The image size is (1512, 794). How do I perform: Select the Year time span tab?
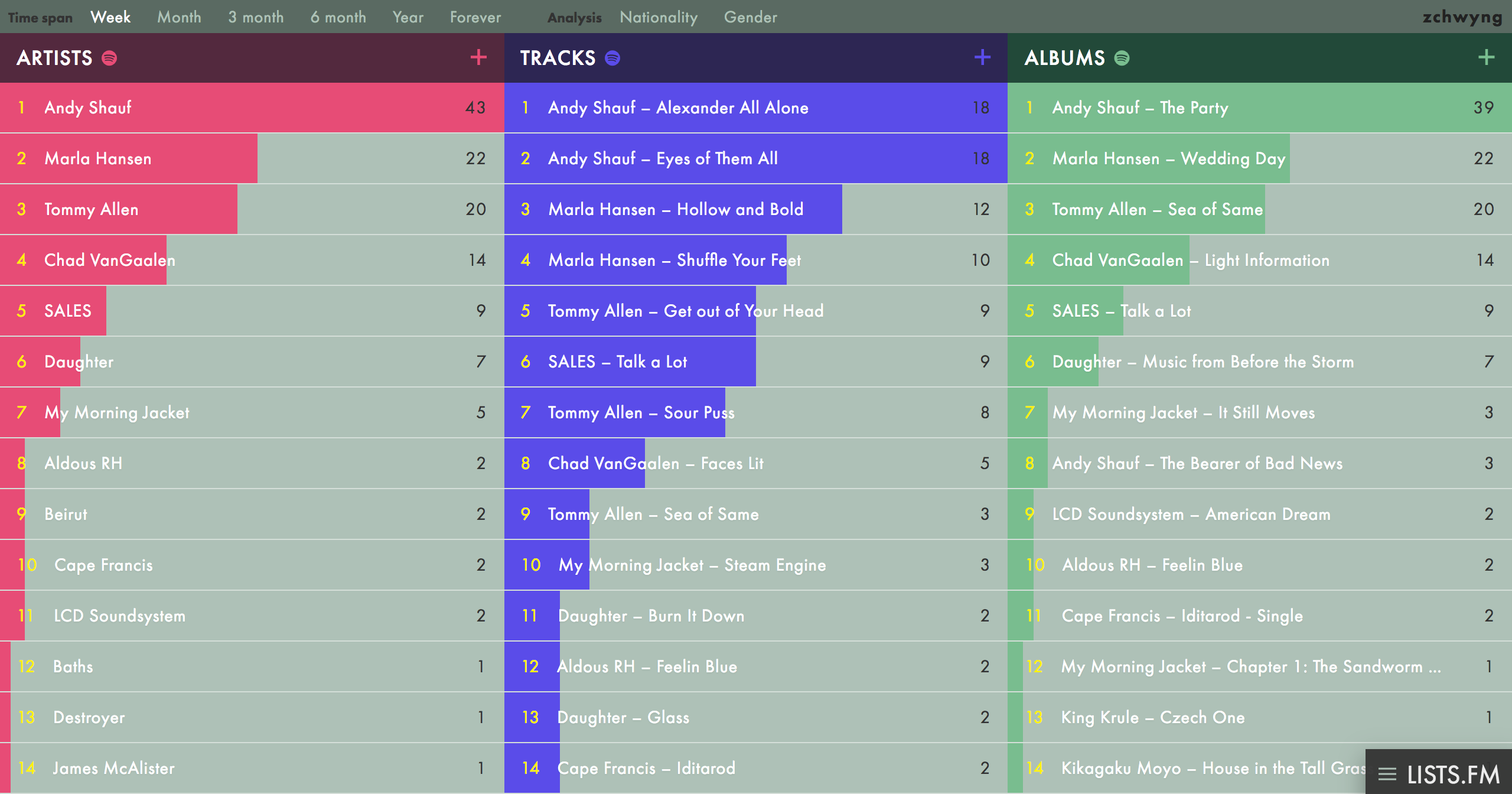[x=407, y=17]
